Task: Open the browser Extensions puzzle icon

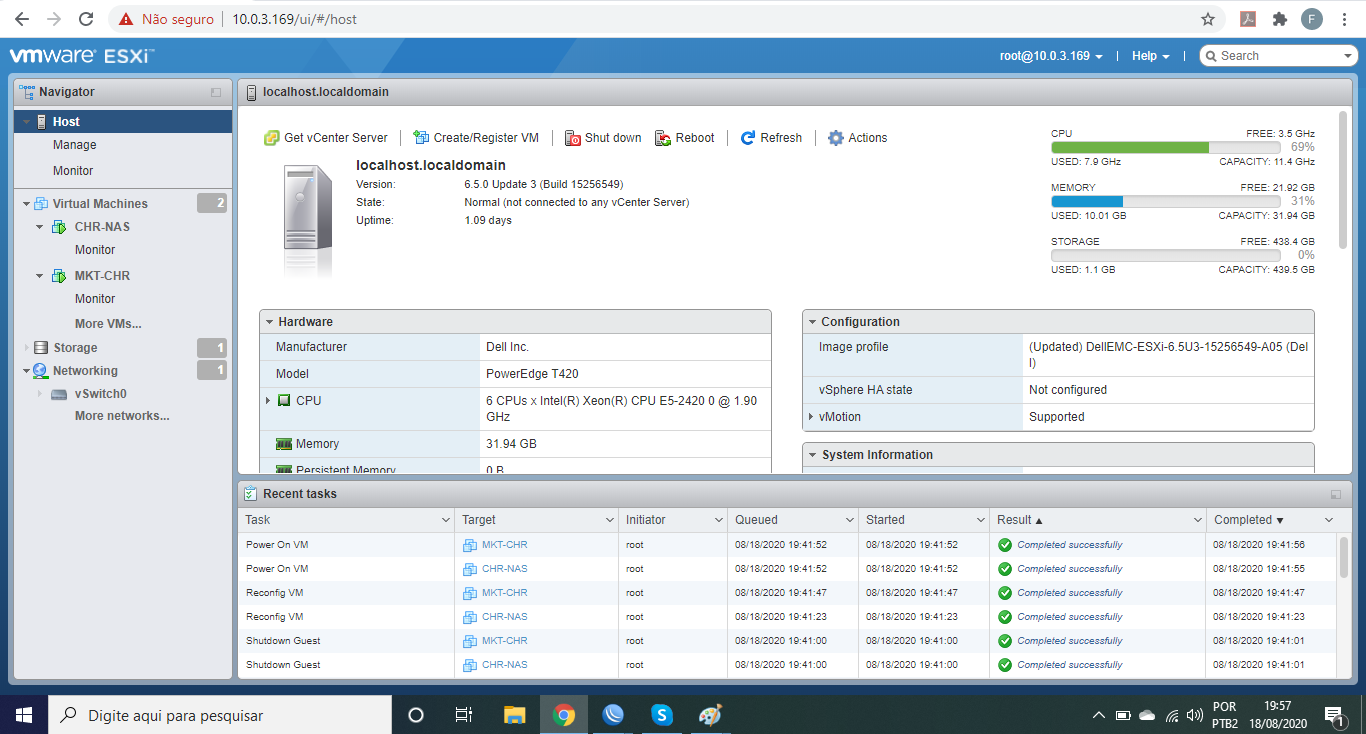Action: tap(1279, 19)
